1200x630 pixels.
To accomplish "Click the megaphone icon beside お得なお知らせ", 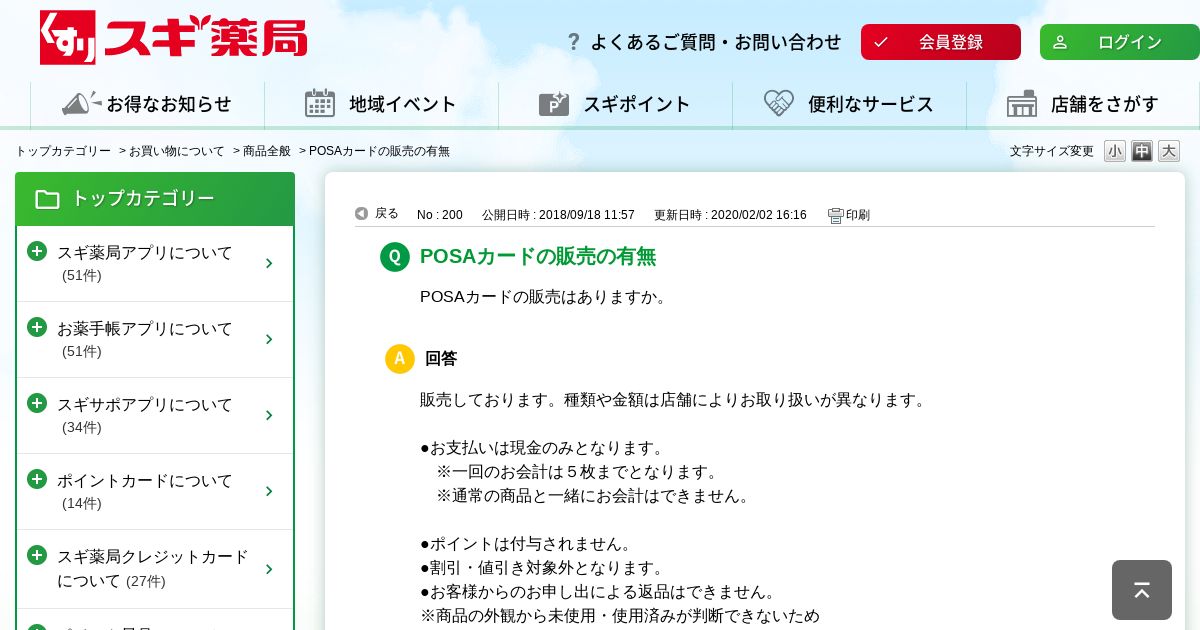I will (81, 103).
